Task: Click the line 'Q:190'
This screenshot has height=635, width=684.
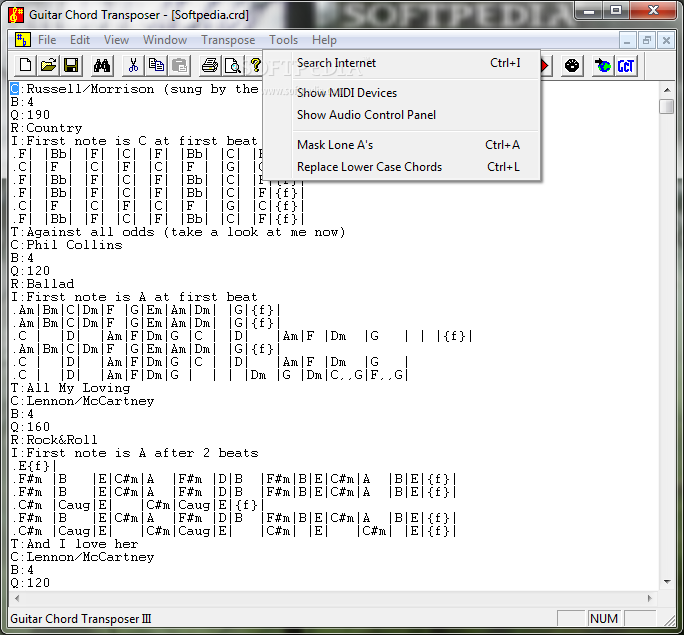Action: 30,115
